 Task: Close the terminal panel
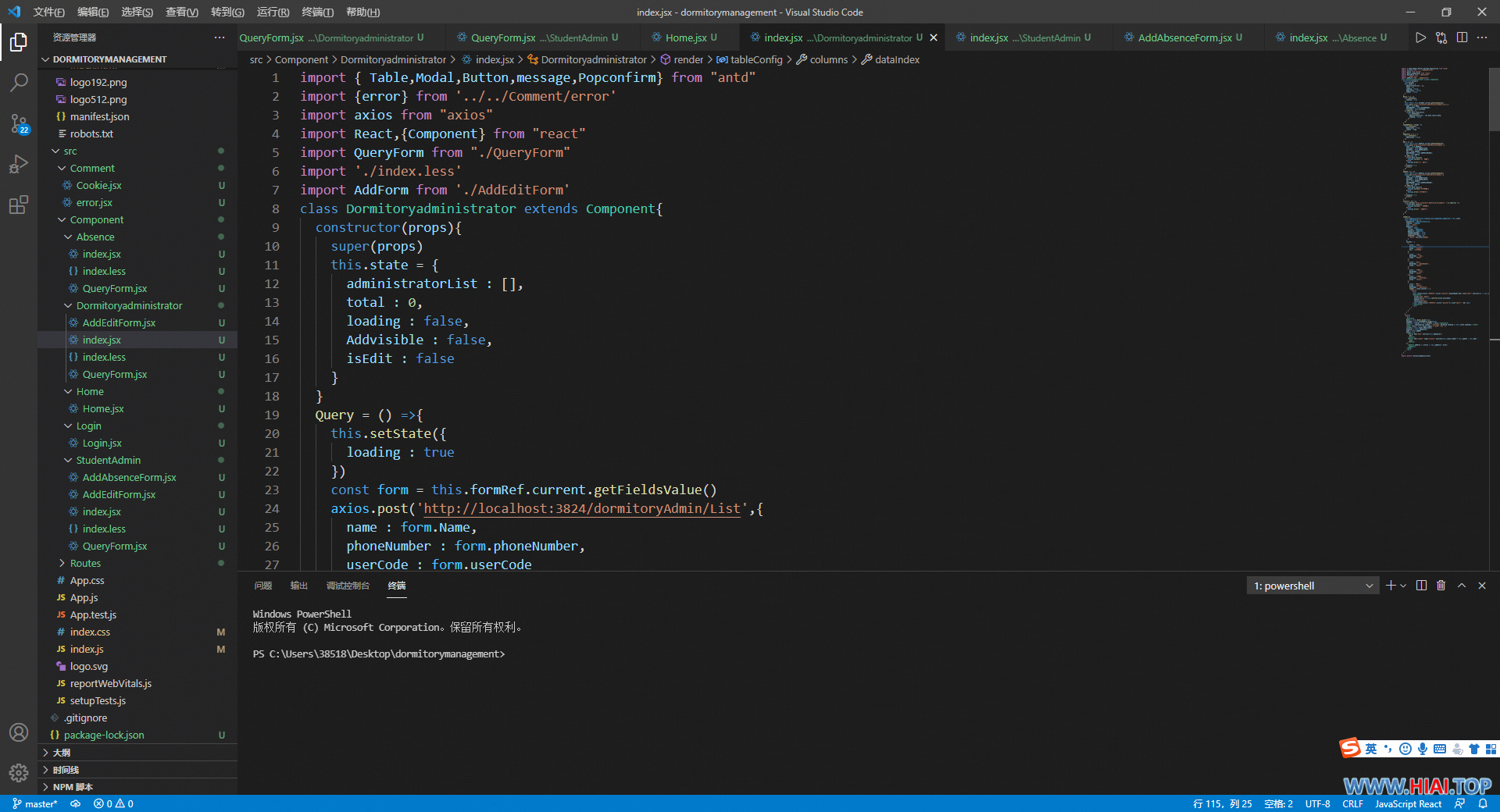point(1482,586)
